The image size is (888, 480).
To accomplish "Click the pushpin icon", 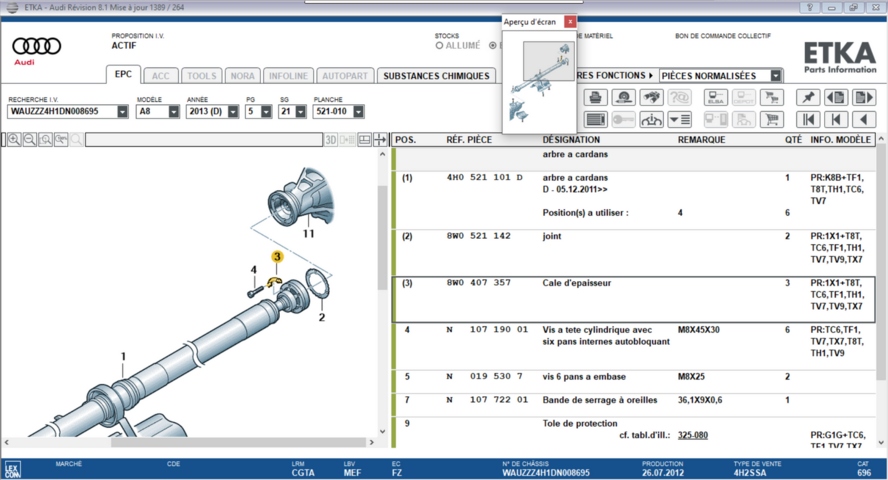I will 808,97.
